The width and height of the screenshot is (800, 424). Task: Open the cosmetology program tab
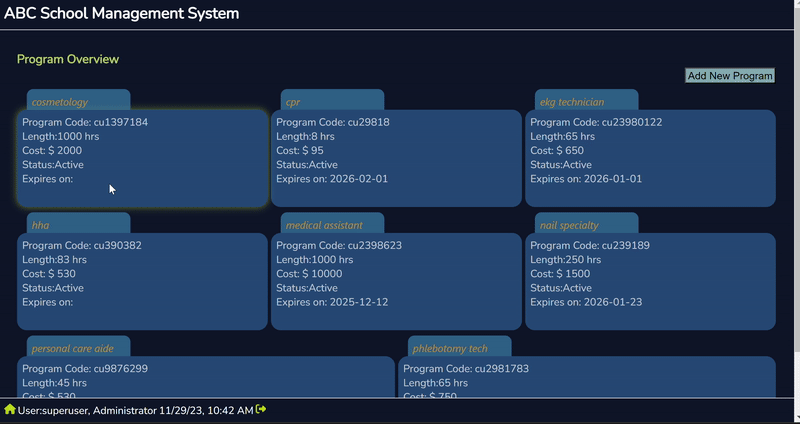pos(79,100)
